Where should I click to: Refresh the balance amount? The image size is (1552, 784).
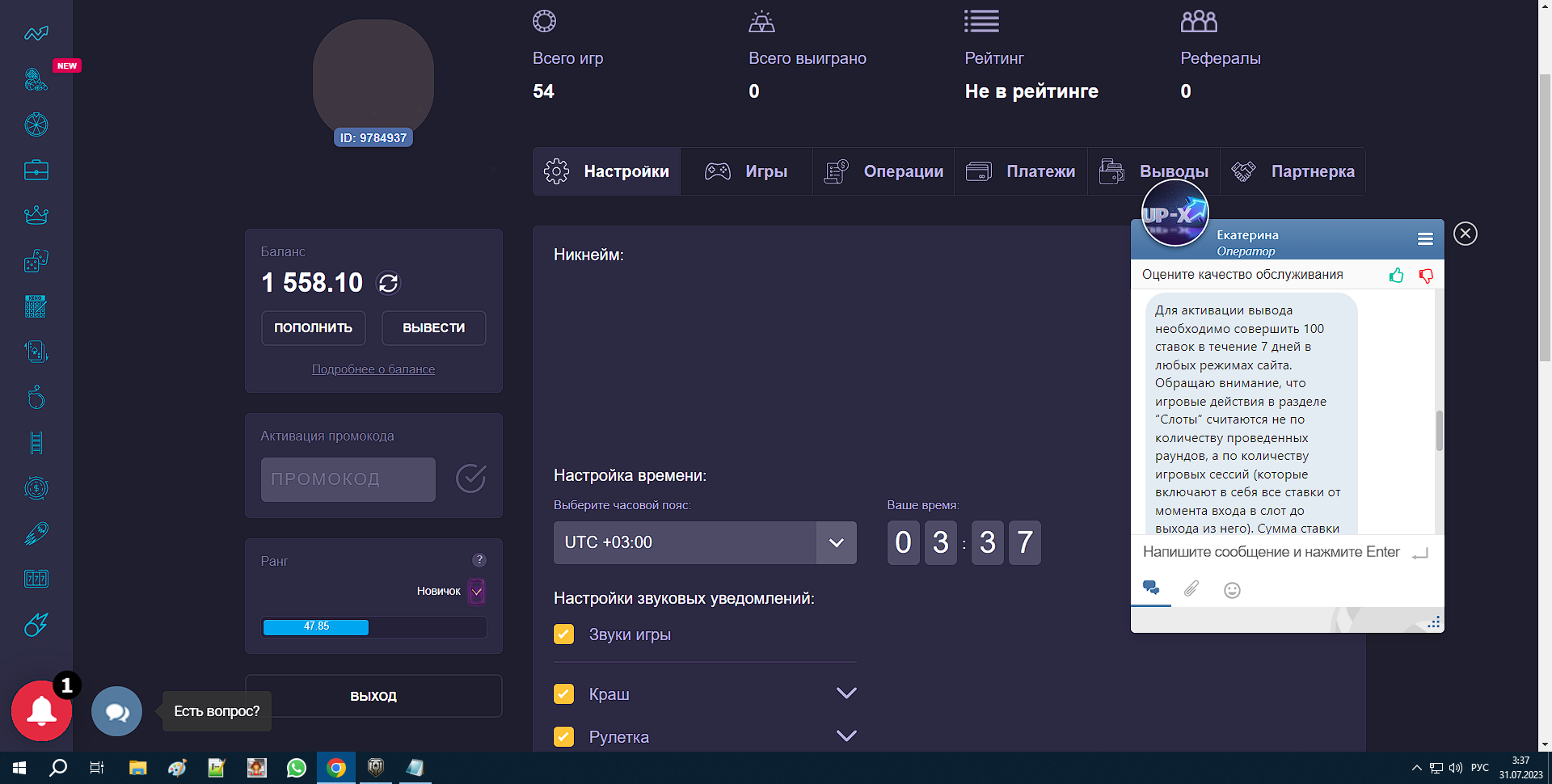[x=389, y=283]
